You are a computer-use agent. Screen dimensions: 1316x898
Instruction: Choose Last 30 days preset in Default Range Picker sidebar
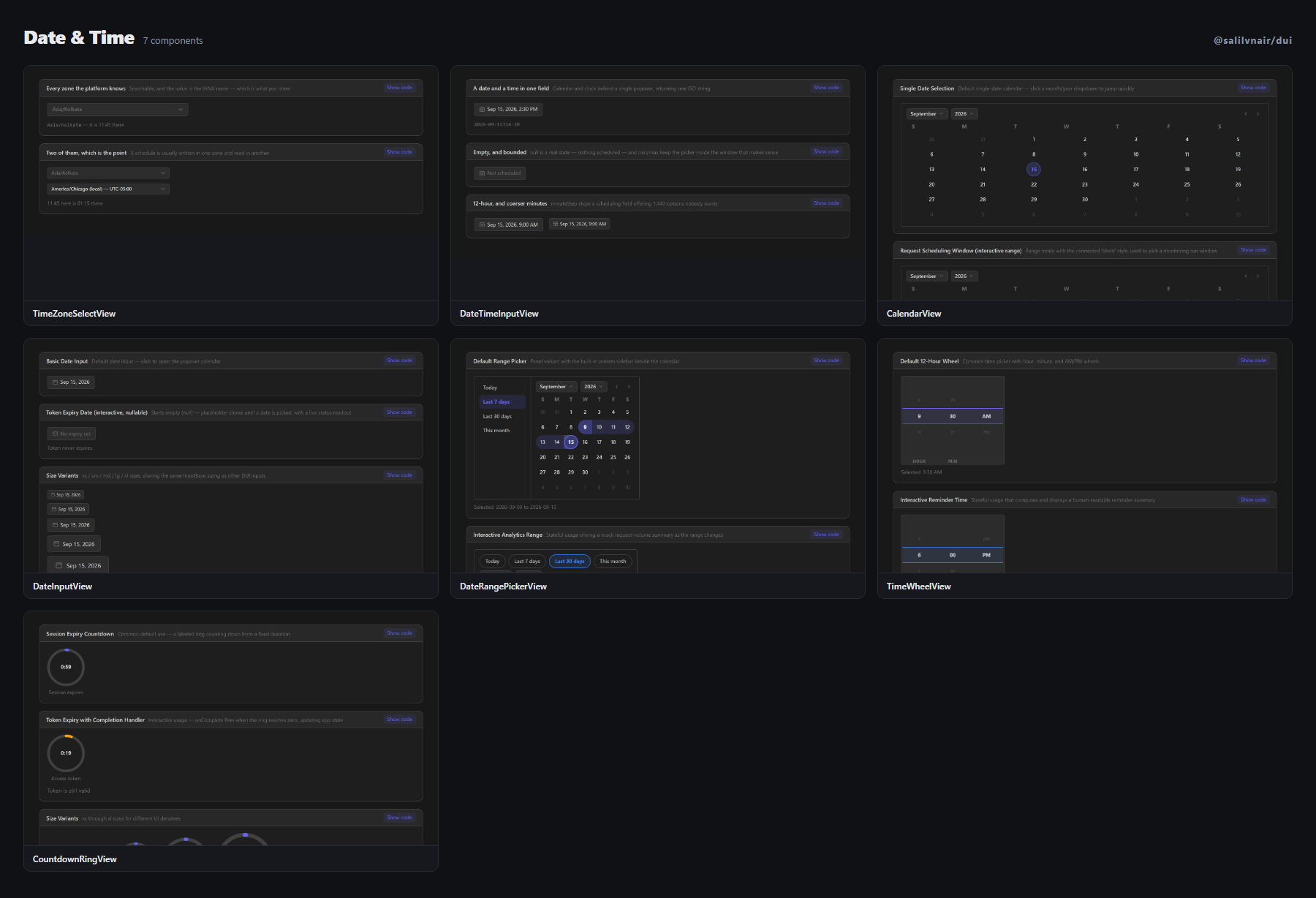pyautogui.click(x=502, y=417)
